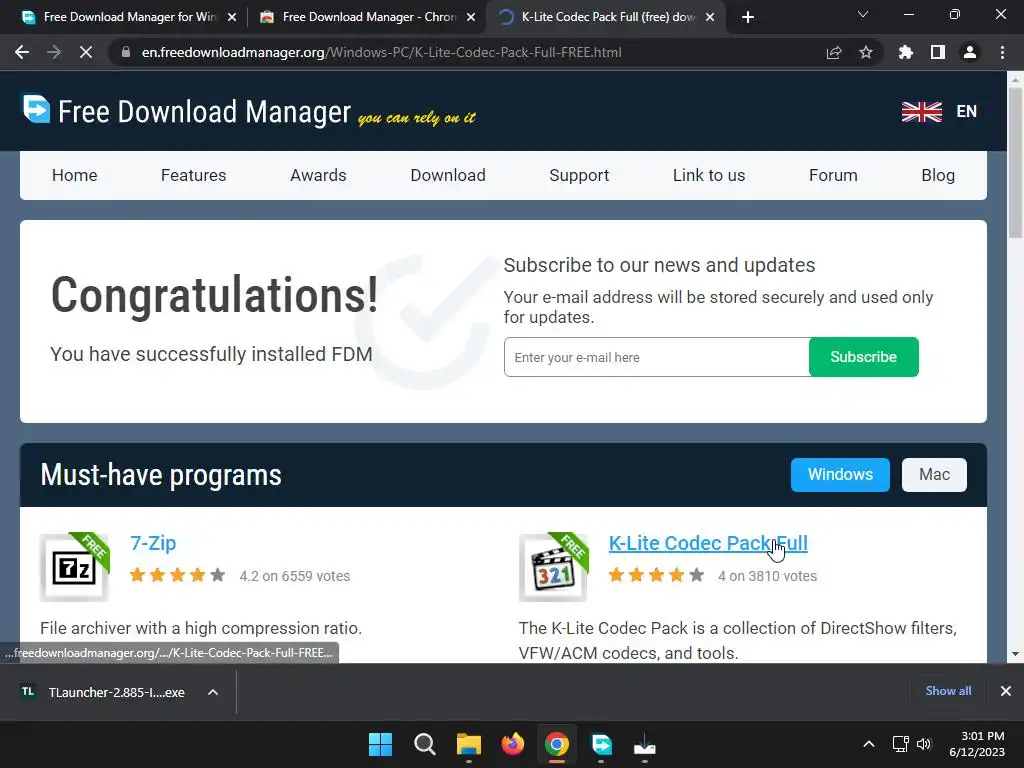Open the Features page
The height and width of the screenshot is (768, 1024).
click(193, 175)
